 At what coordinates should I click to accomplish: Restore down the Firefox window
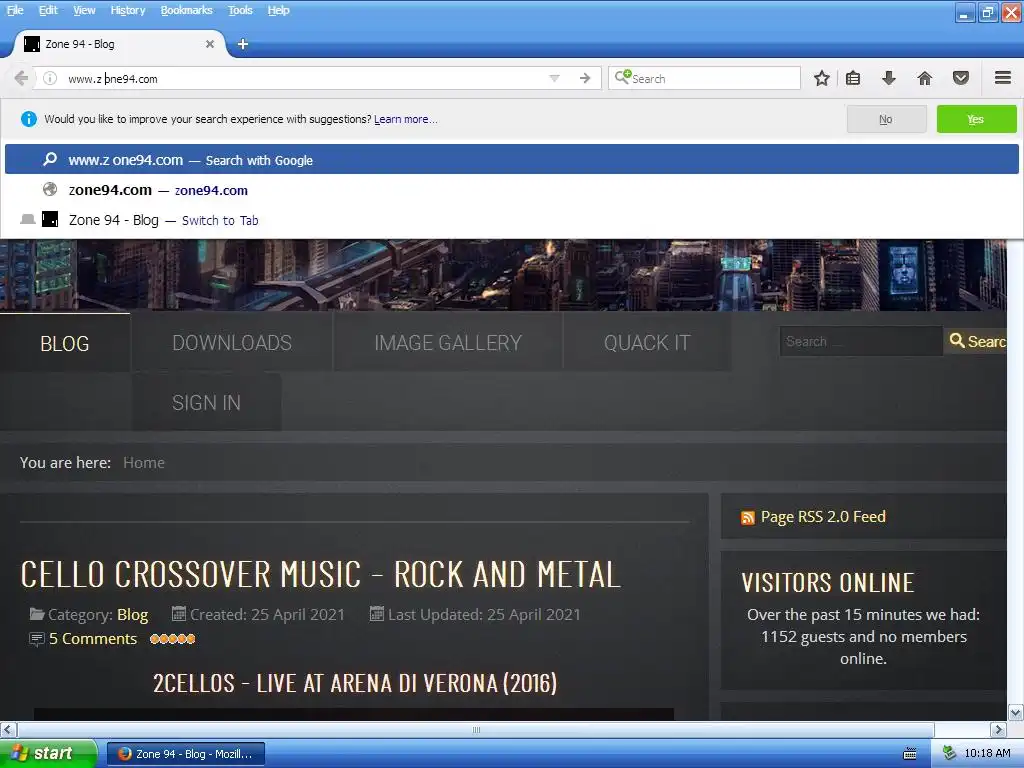pyautogui.click(x=987, y=12)
